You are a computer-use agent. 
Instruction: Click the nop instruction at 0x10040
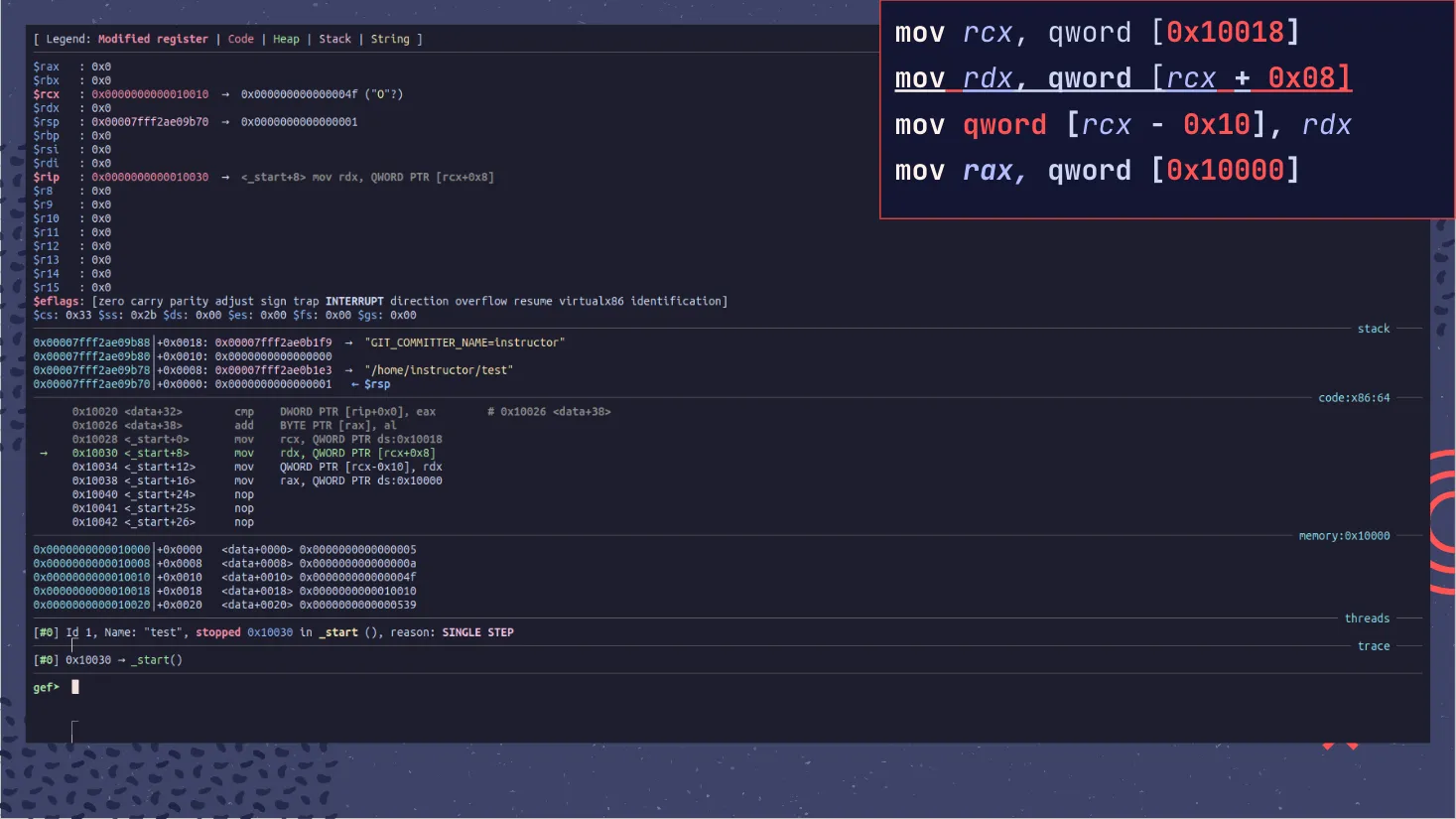click(242, 494)
